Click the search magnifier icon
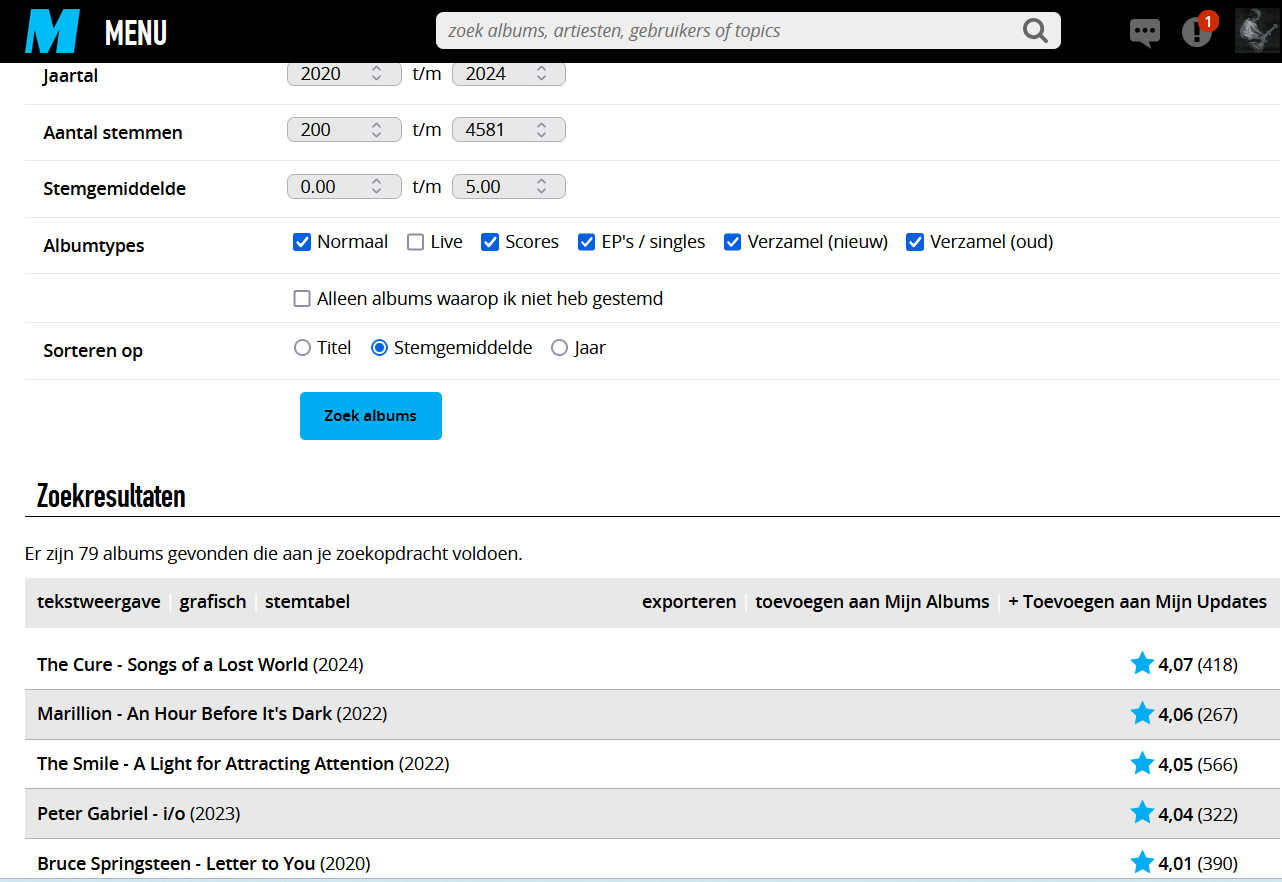Screen dimensions: 1282x882 click(1036, 31)
